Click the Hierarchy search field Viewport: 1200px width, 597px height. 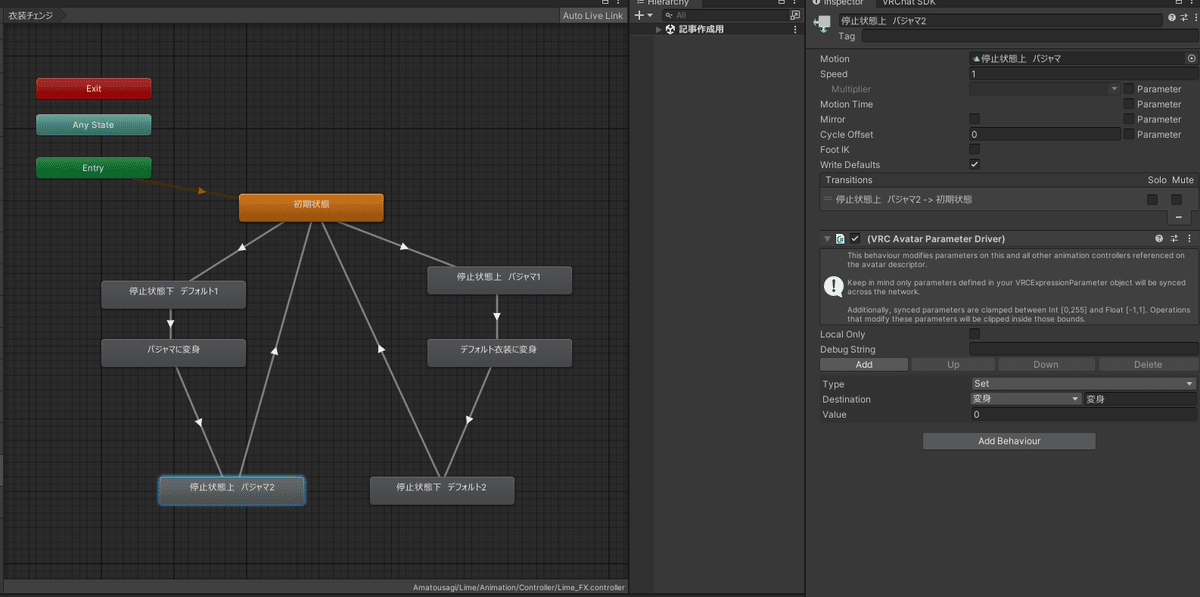coord(728,16)
